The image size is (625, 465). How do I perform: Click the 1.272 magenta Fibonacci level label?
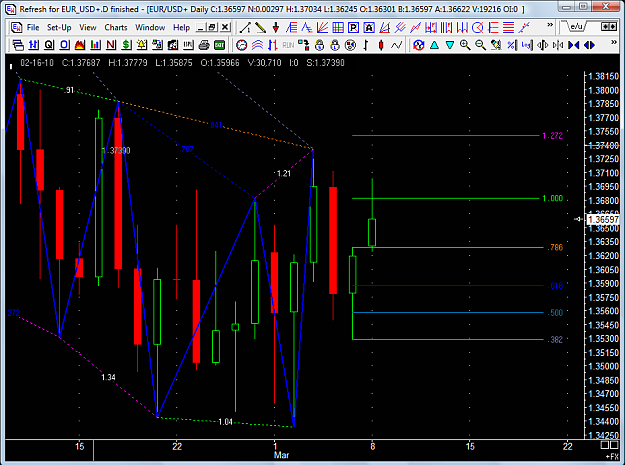pos(553,136)
